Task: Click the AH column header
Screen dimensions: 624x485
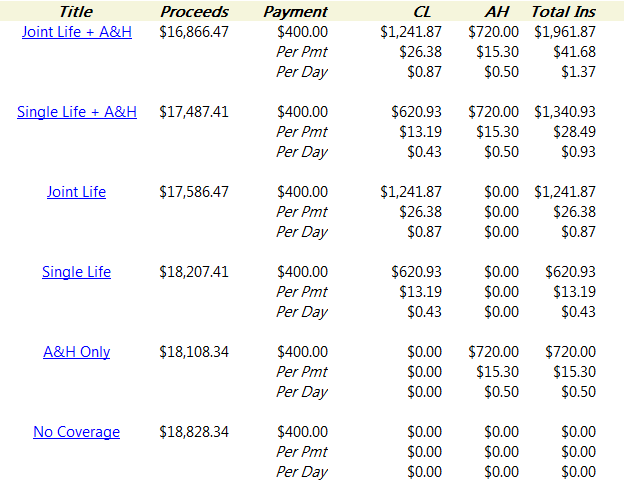Action: [497, 12]
